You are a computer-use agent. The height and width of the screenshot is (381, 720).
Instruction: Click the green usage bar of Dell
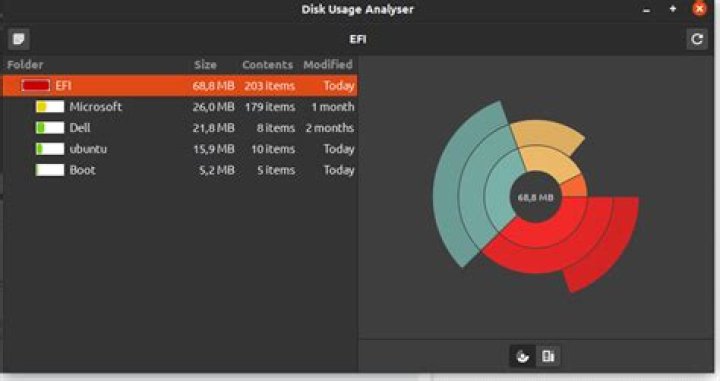(50, 128)
